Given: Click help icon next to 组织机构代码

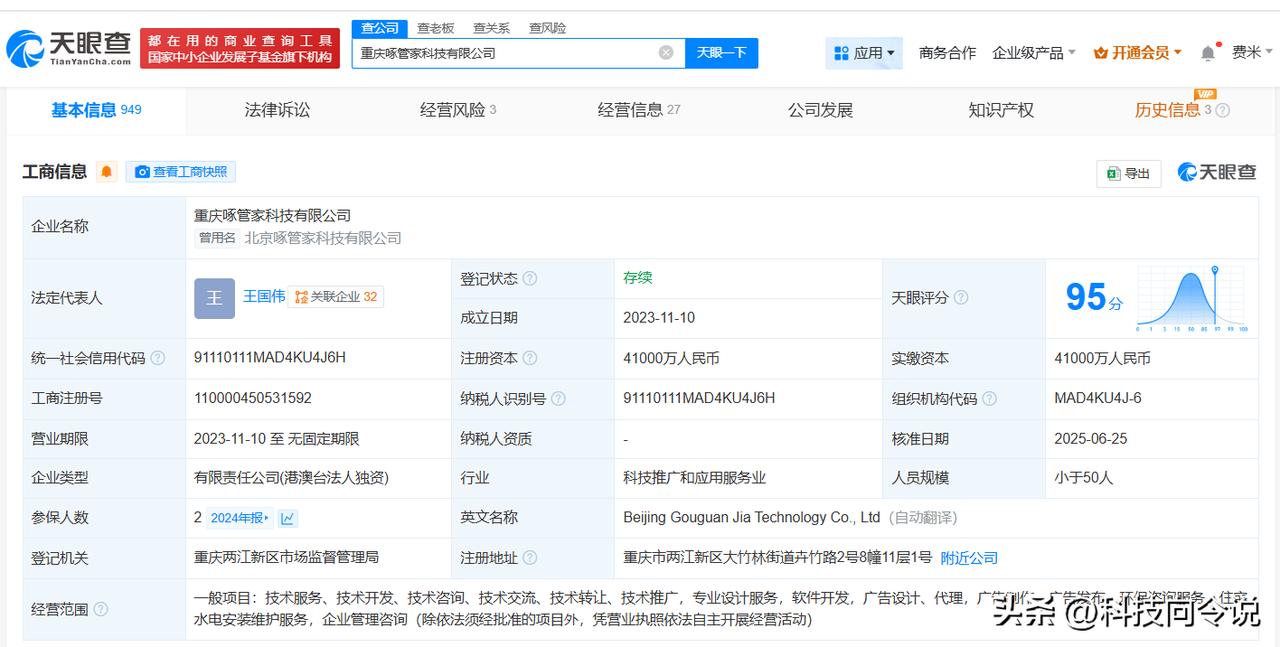Looking at the screenshot, I should 989,398.
